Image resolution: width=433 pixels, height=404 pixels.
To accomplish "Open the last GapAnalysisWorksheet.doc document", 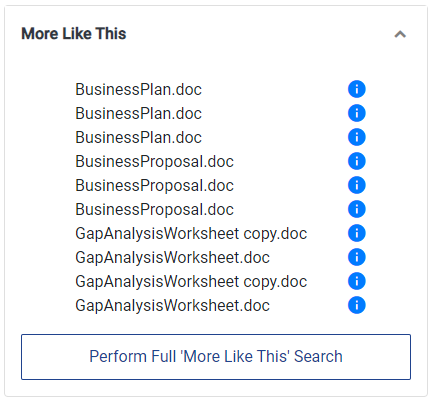I will (x=172, y=306).
